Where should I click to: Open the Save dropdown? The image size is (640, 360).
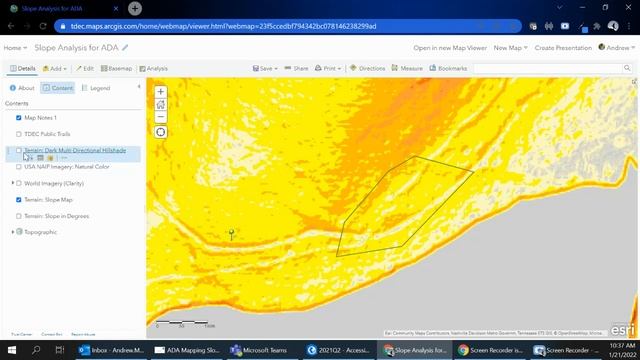coord(265,69)
